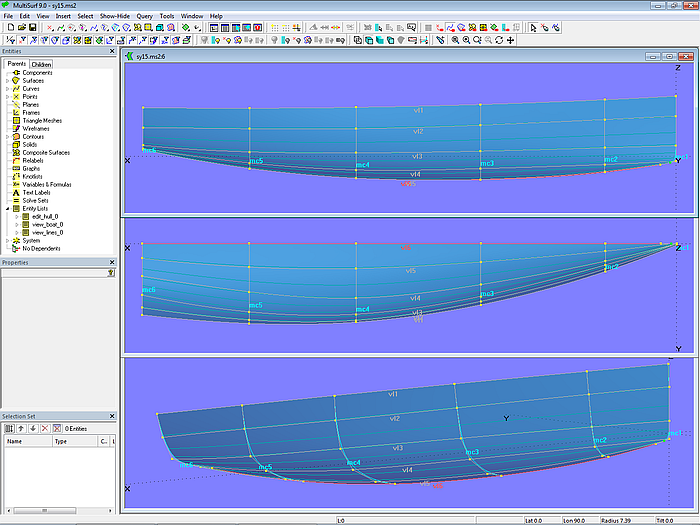Viewport: 700px width, 525px height.
Task: Collapse the Entity Lists node
Action: coord(7,208)
